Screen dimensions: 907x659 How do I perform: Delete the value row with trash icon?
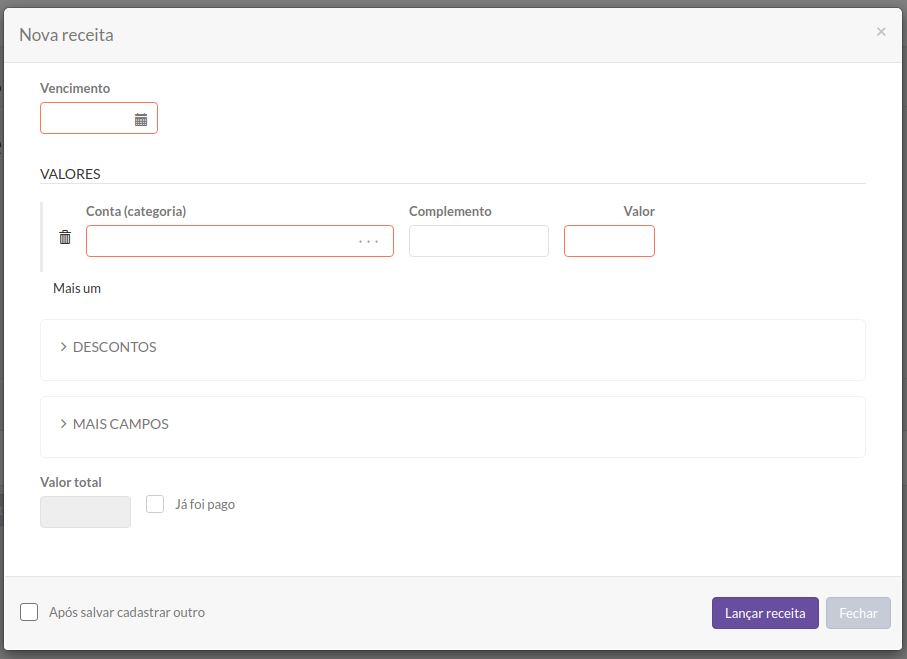tap(65, 237)
